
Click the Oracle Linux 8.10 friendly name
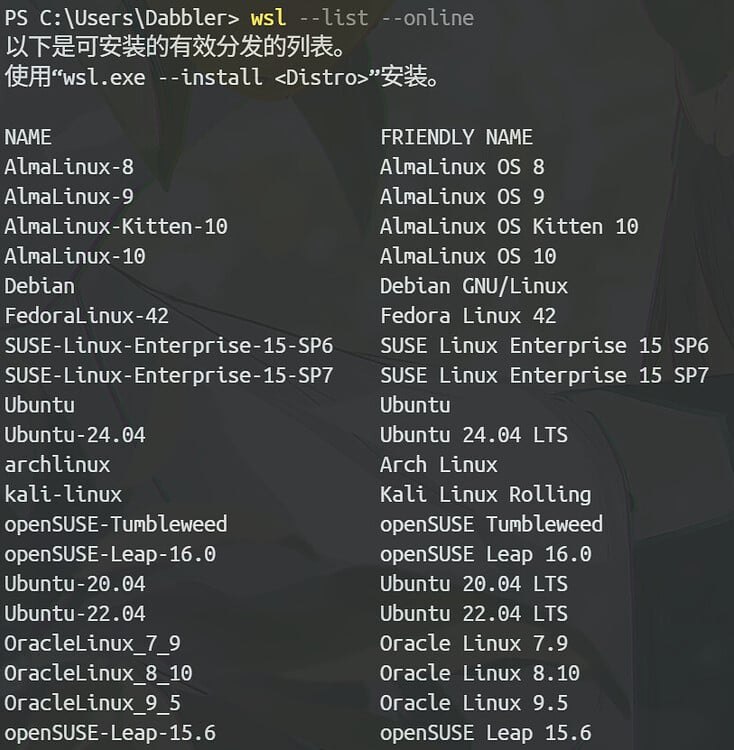[480, 673]
